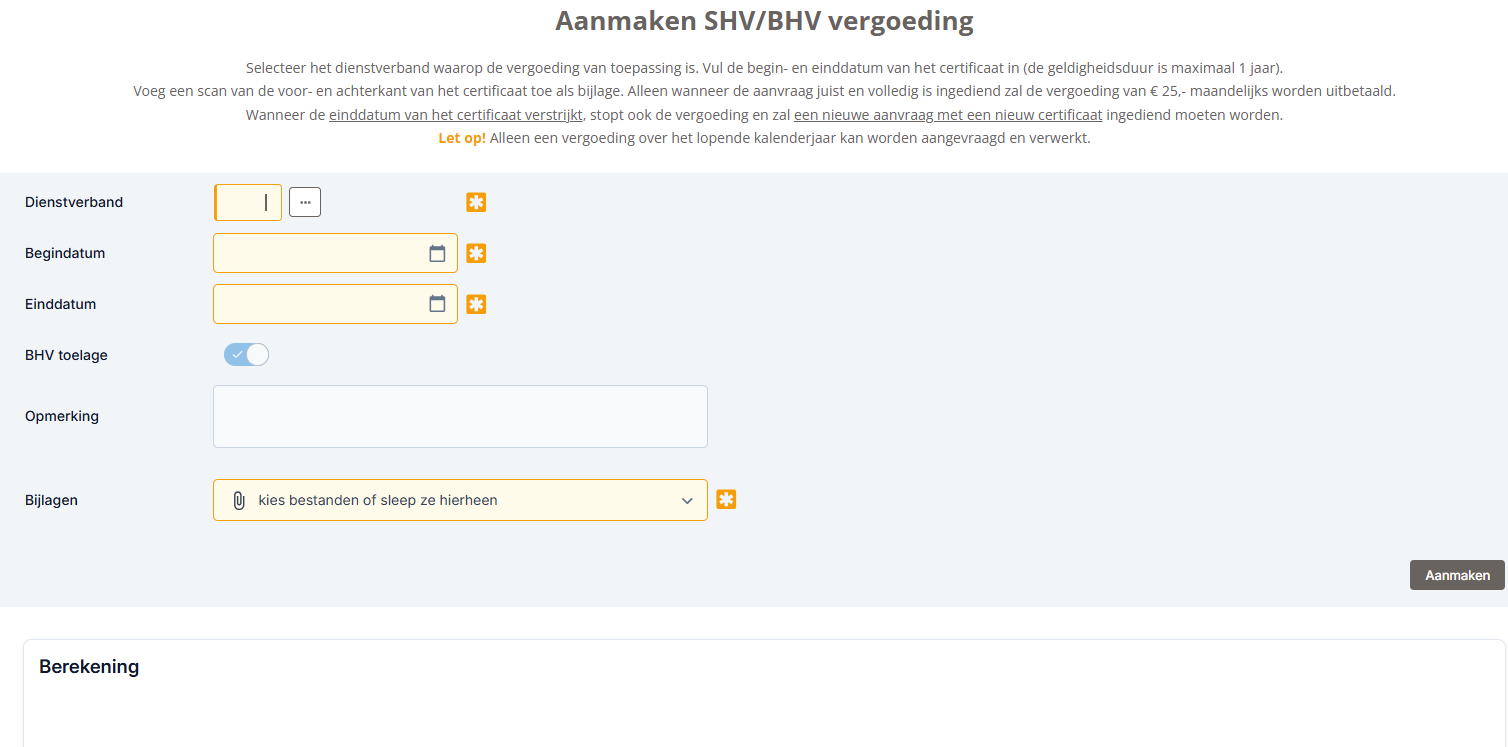Click the required asterisk beside Dienstverband

click(x=476, y=203)
